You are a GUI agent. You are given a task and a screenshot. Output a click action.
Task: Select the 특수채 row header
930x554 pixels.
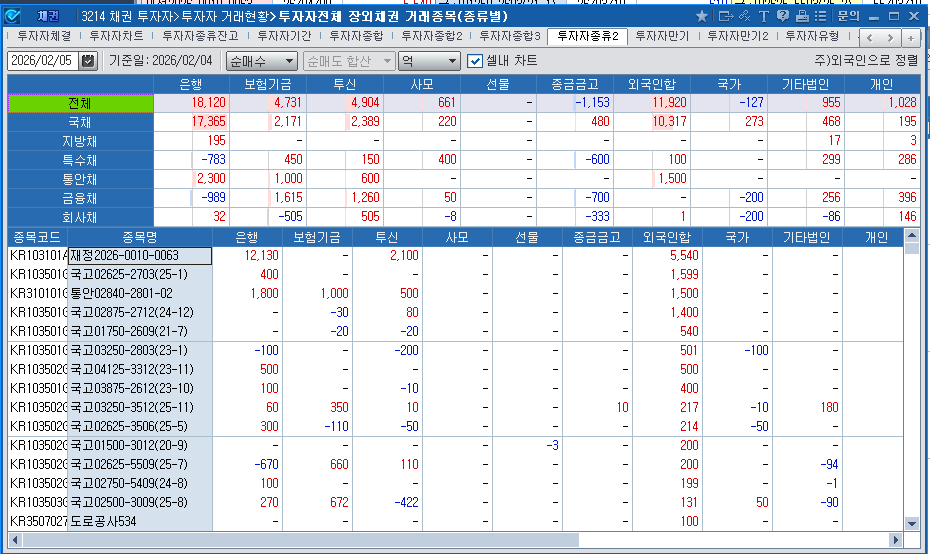[80, 160]
